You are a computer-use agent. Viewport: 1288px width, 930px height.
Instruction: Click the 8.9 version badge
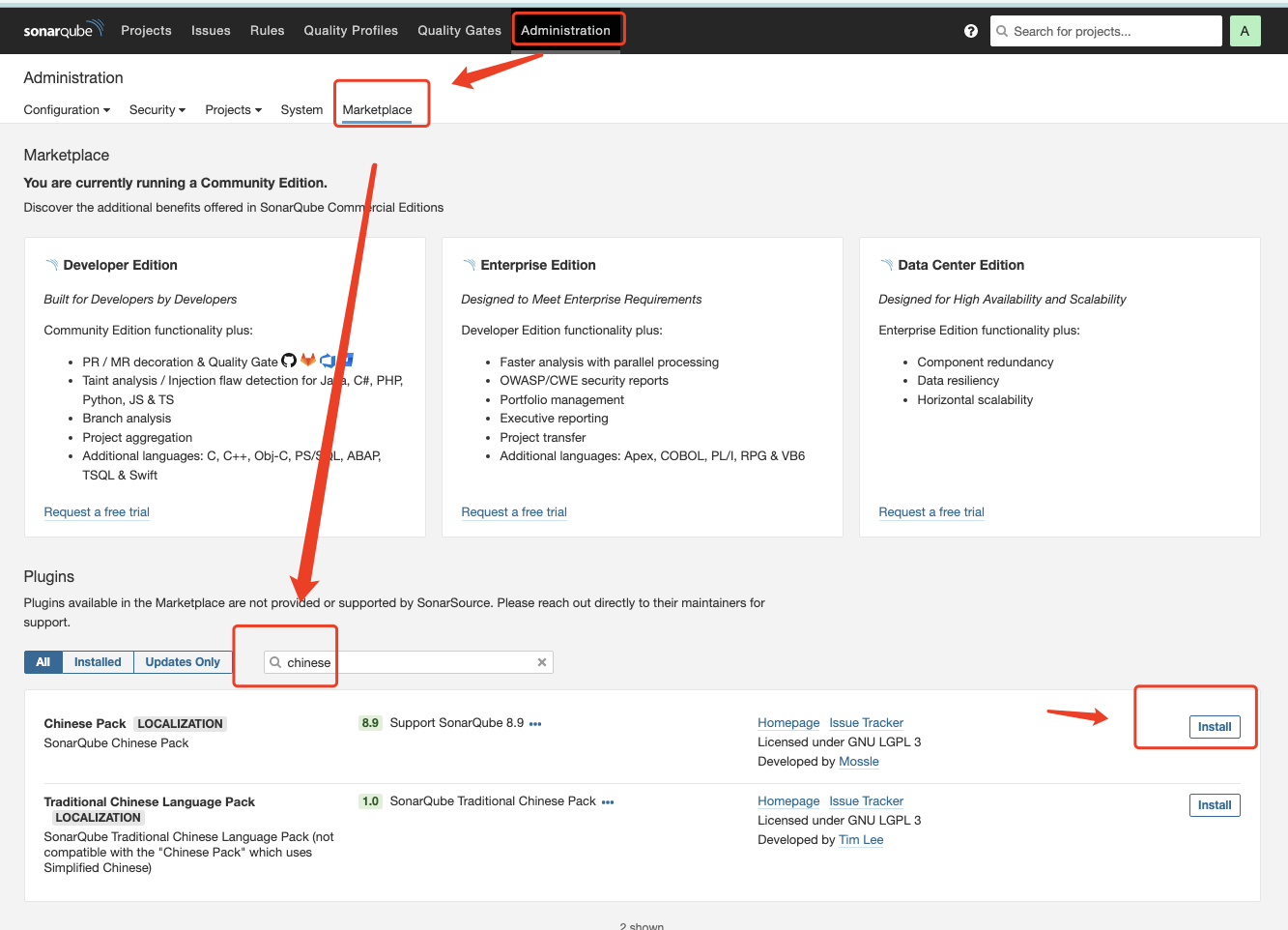[370, 723]
